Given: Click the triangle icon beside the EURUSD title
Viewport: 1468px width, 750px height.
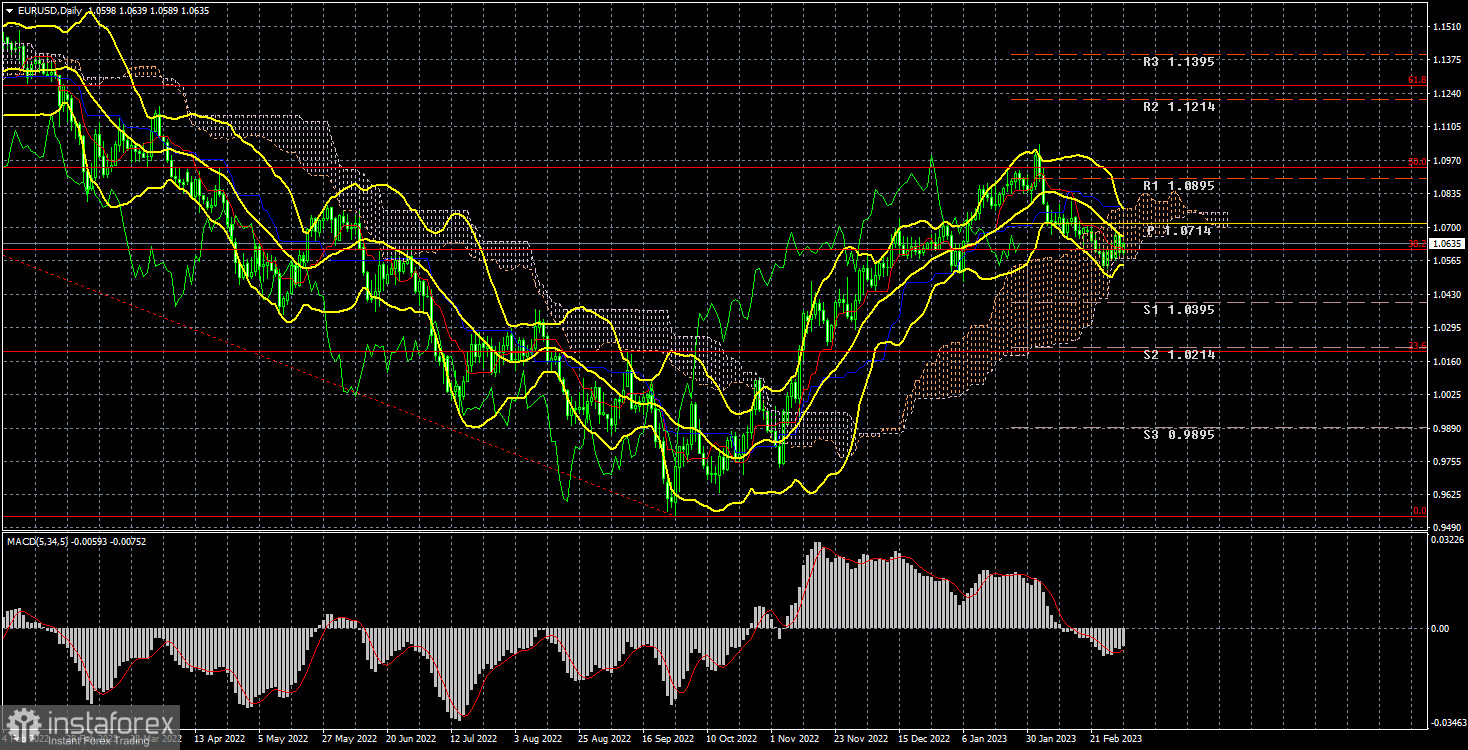Looking at the screenshot, I should pos(8,9).
